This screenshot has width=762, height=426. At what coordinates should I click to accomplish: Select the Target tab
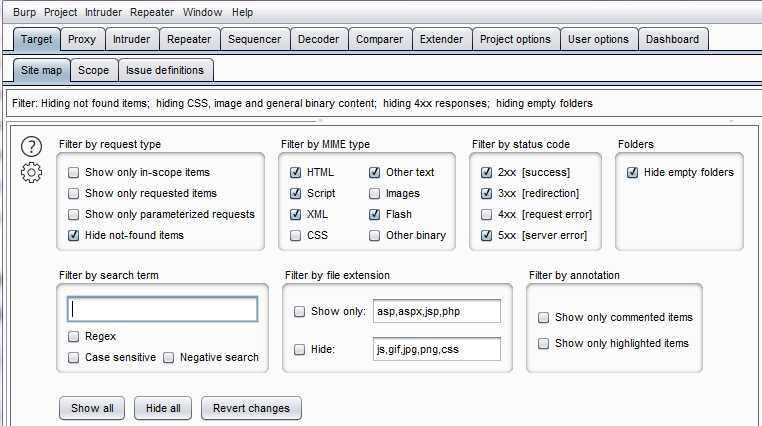(36, 39)
